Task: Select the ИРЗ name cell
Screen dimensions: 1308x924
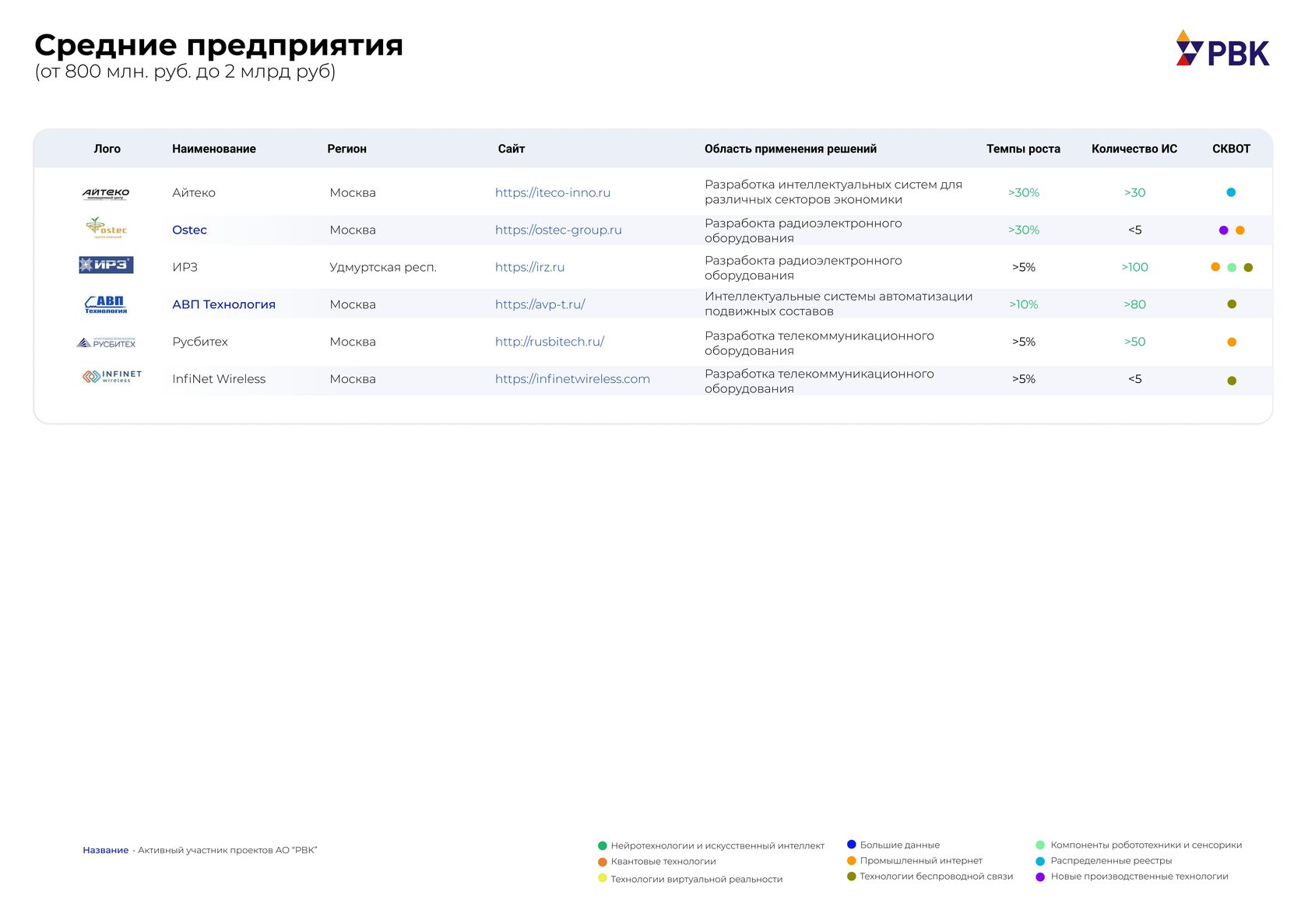Action: (x=185, y=267)
